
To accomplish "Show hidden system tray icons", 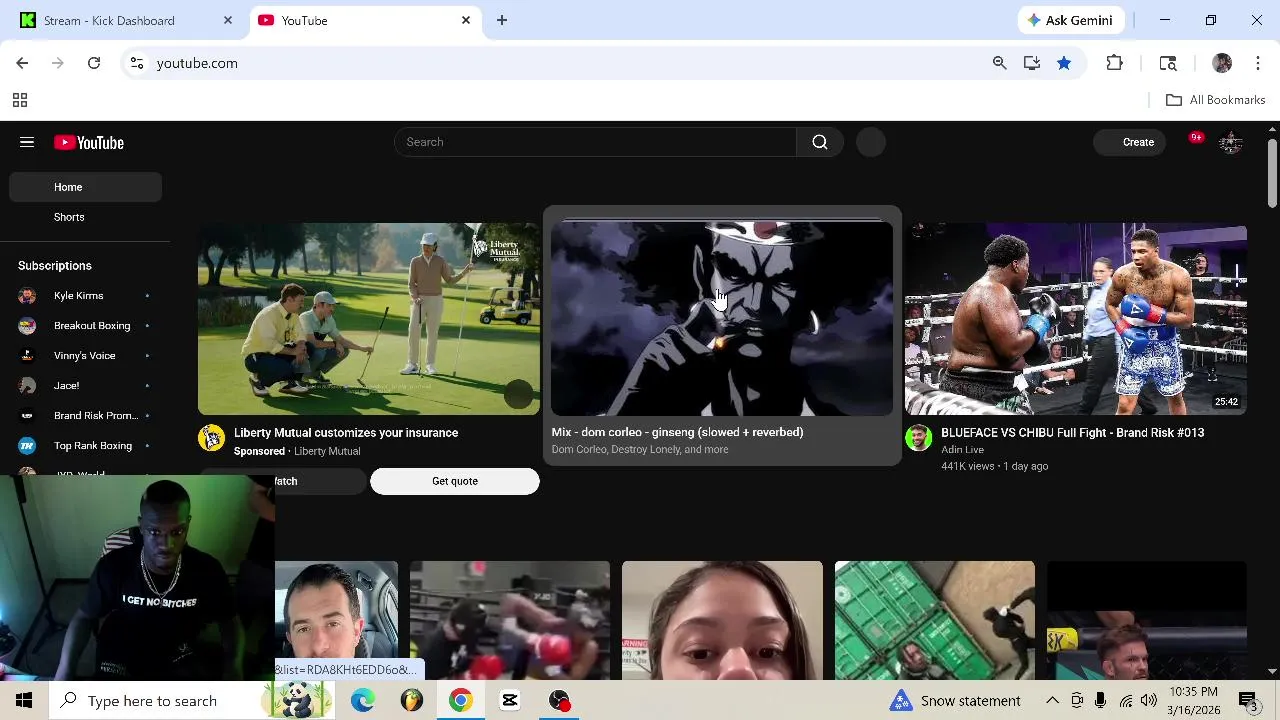I will pos(1052,701).
